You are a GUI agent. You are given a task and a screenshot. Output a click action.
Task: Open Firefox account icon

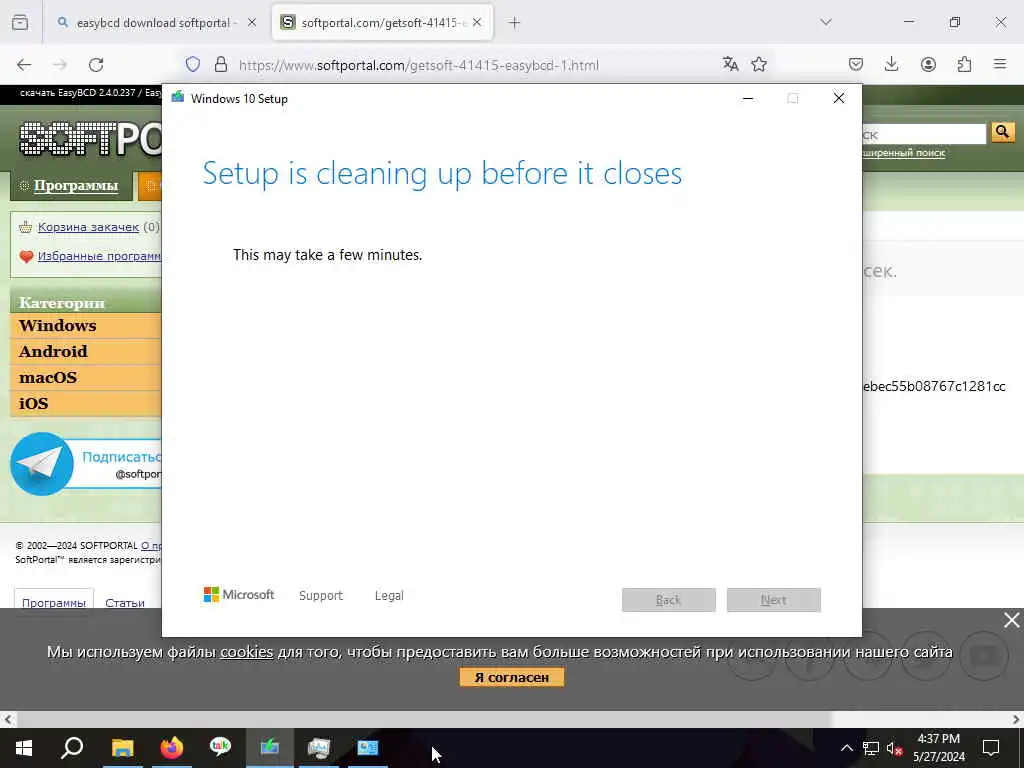coord(928,64)
